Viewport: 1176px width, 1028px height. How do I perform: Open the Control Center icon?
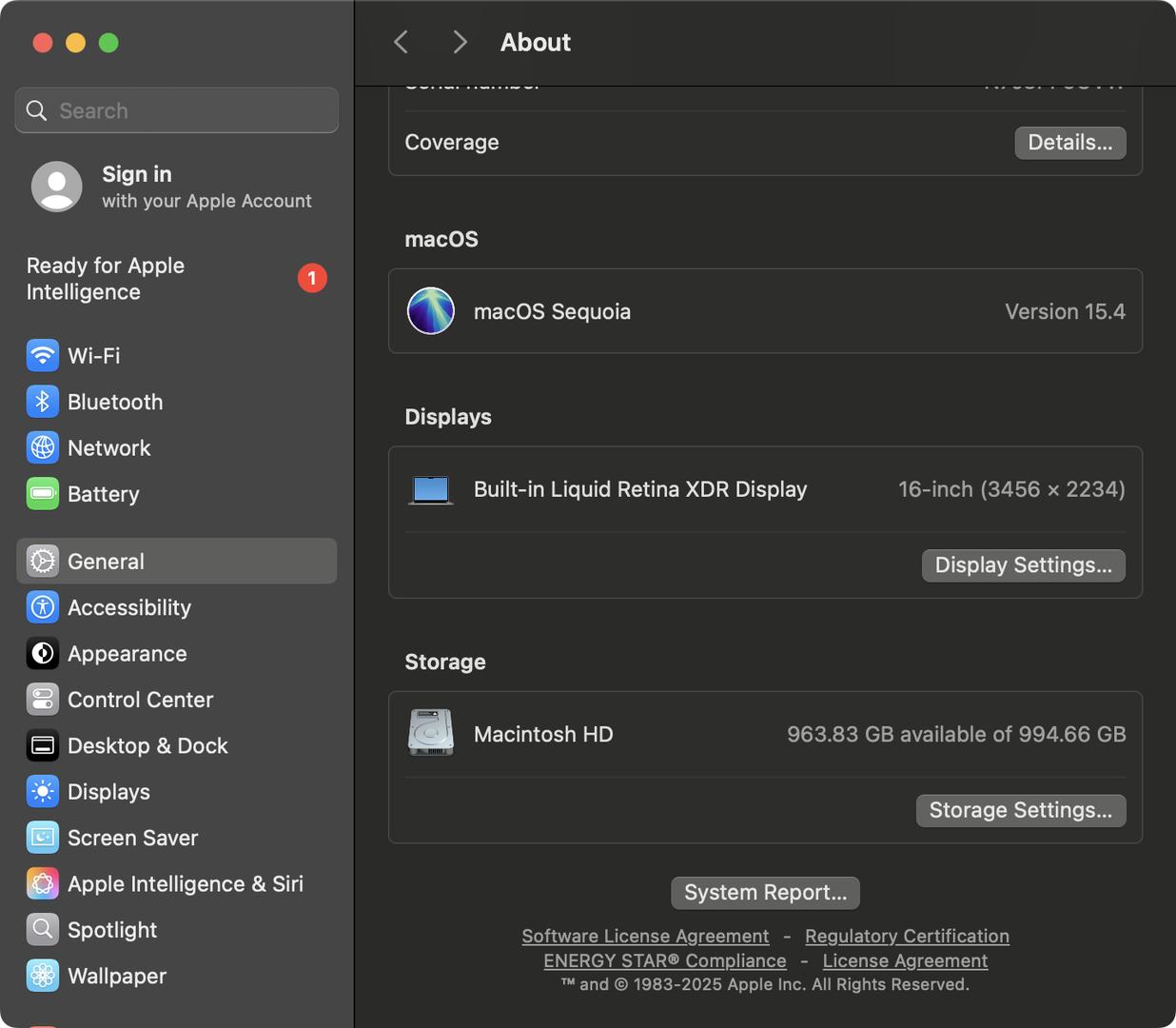coord(43,700)
